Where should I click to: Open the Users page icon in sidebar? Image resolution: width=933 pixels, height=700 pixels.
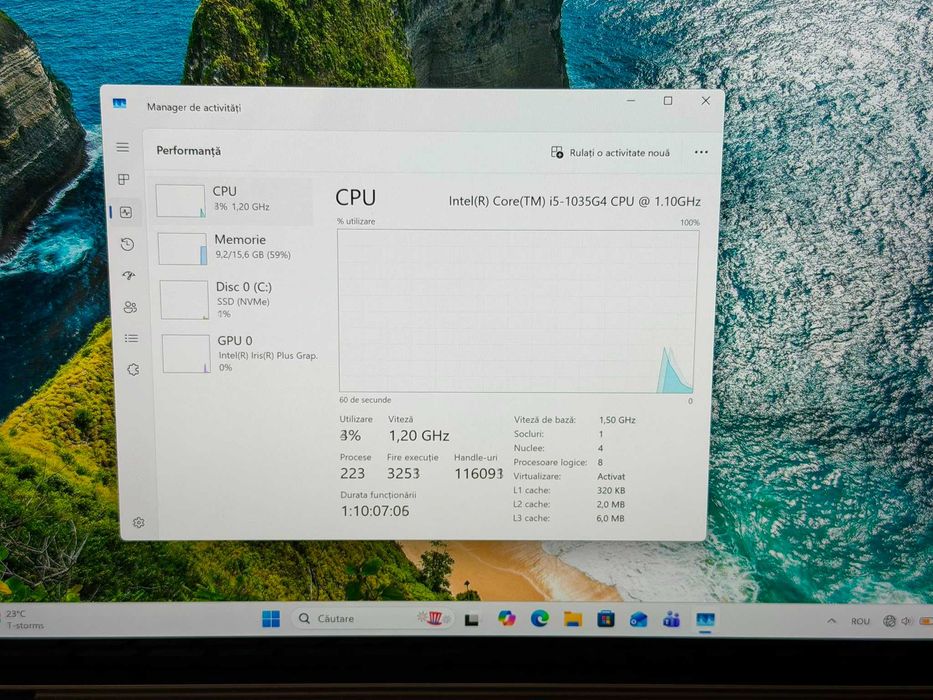130,307
